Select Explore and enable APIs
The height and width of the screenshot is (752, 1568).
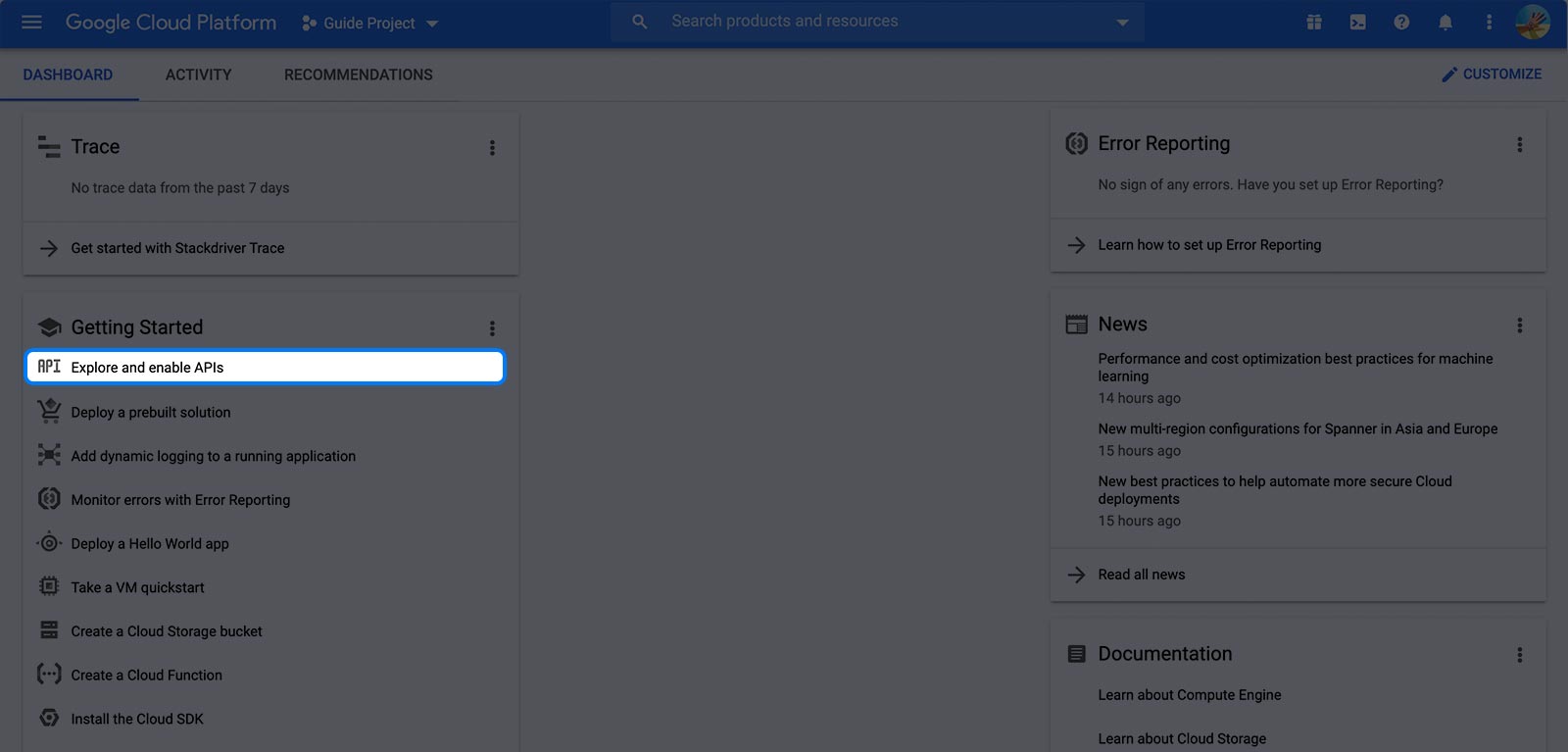265,367
